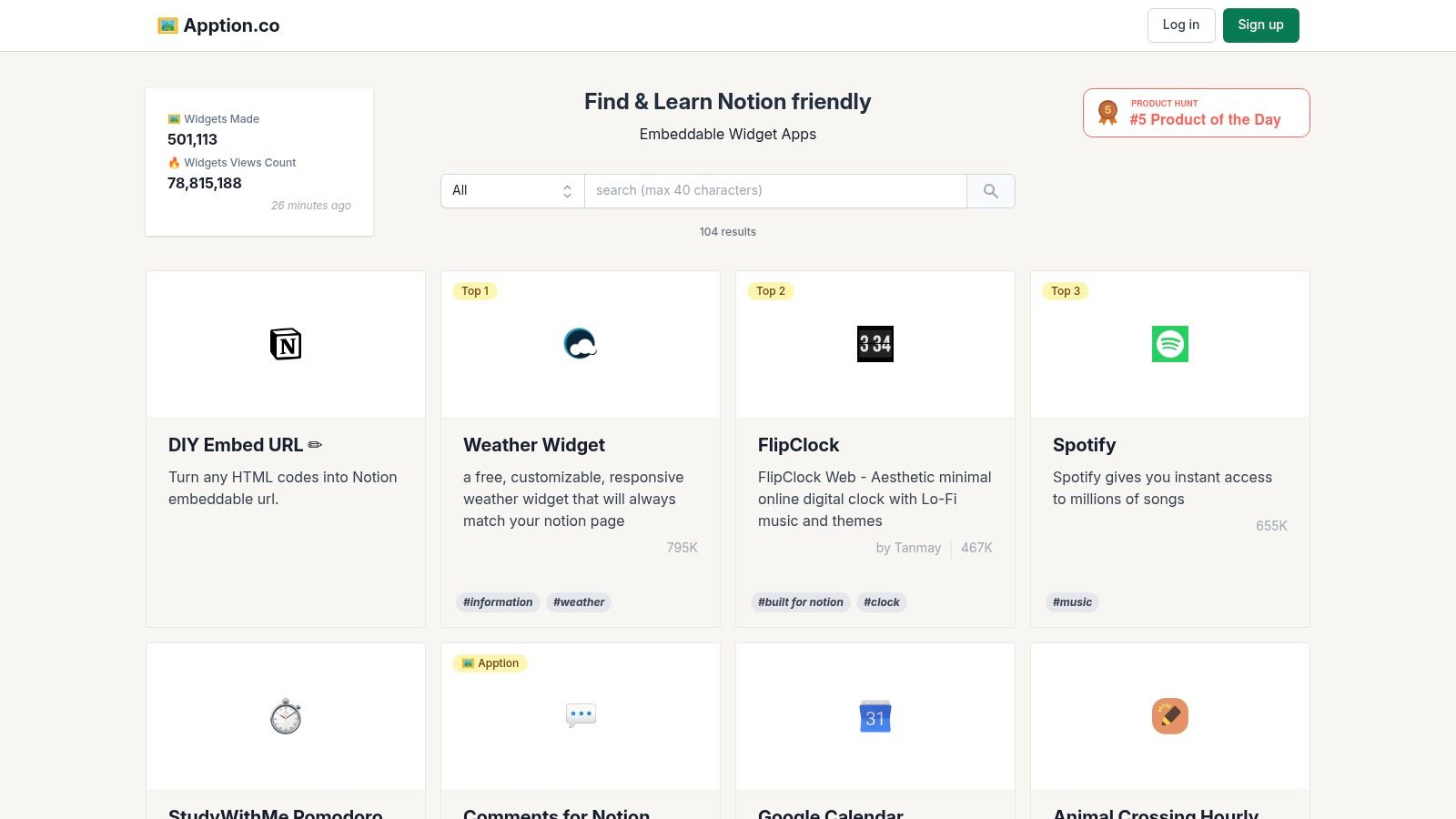This screenshot has width=1456, height=819.
Task: Click the orange Animal Crossing icon
Action: [1169, 716]
